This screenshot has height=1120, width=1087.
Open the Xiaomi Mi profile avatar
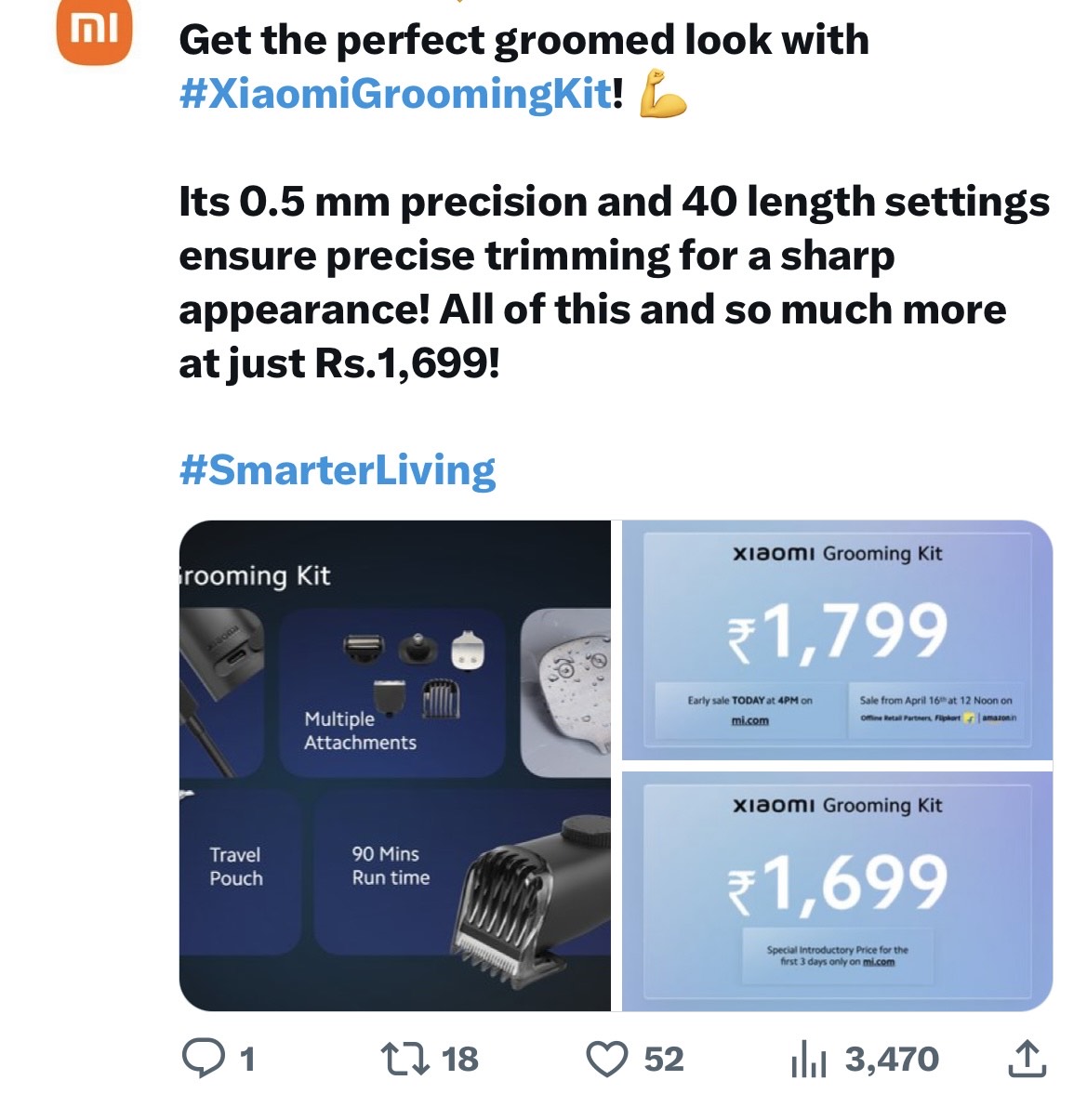[x=95, y=30]
